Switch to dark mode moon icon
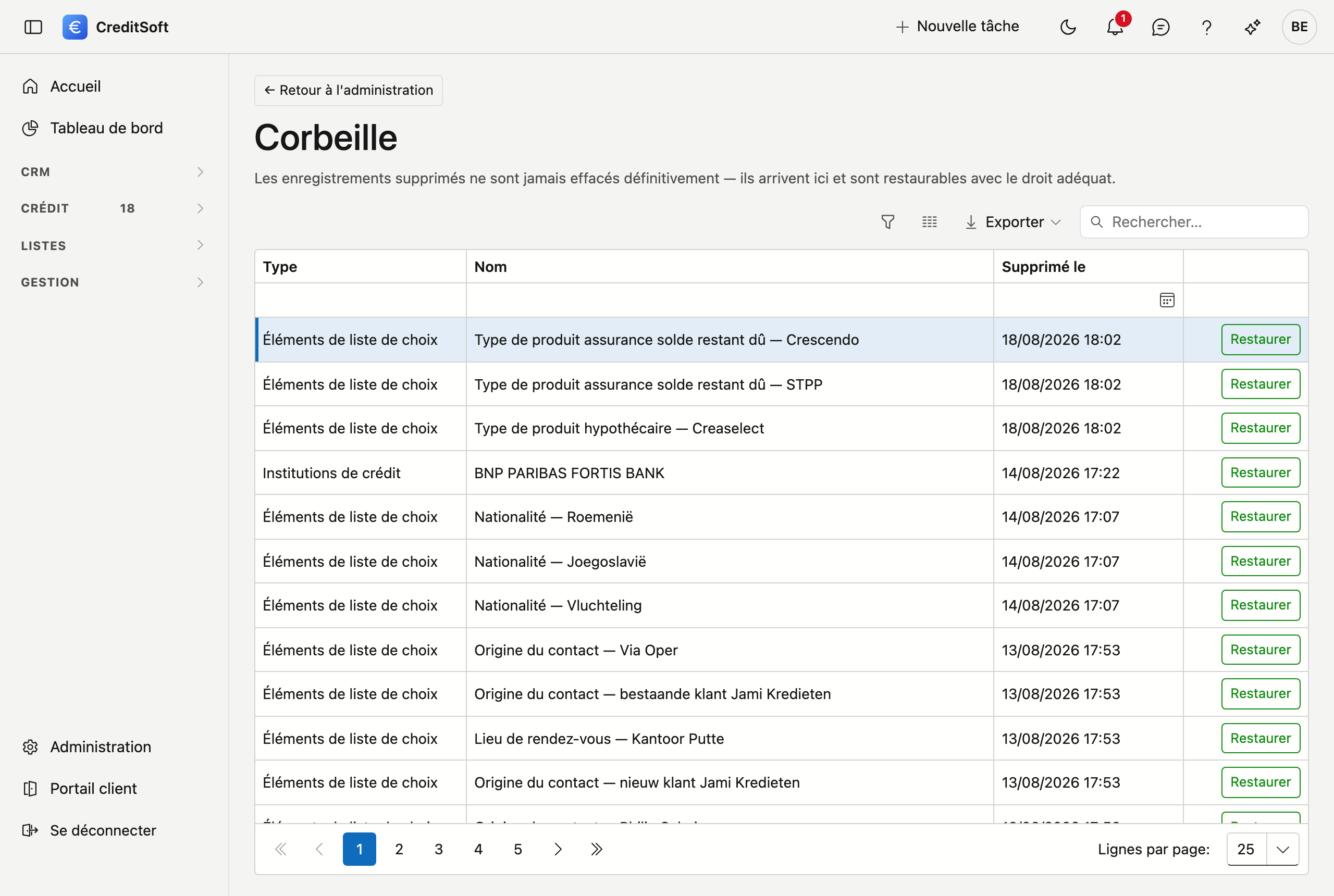 point(1068,27)
